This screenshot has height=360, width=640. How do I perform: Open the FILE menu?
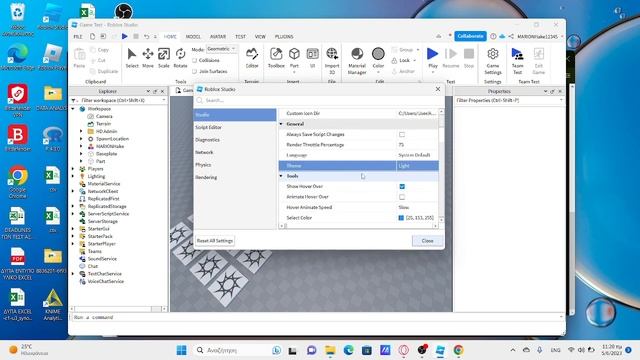pos(78,36)
